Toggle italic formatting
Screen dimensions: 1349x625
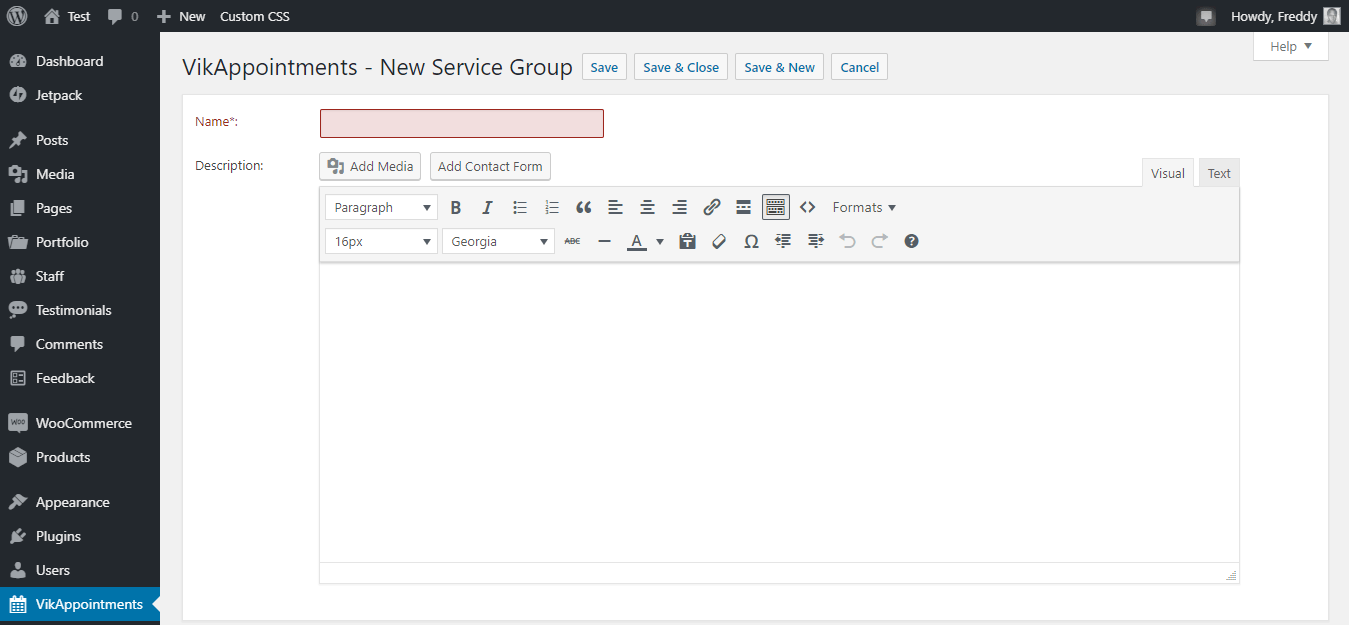pyautogui.click(x=488, y=207)
